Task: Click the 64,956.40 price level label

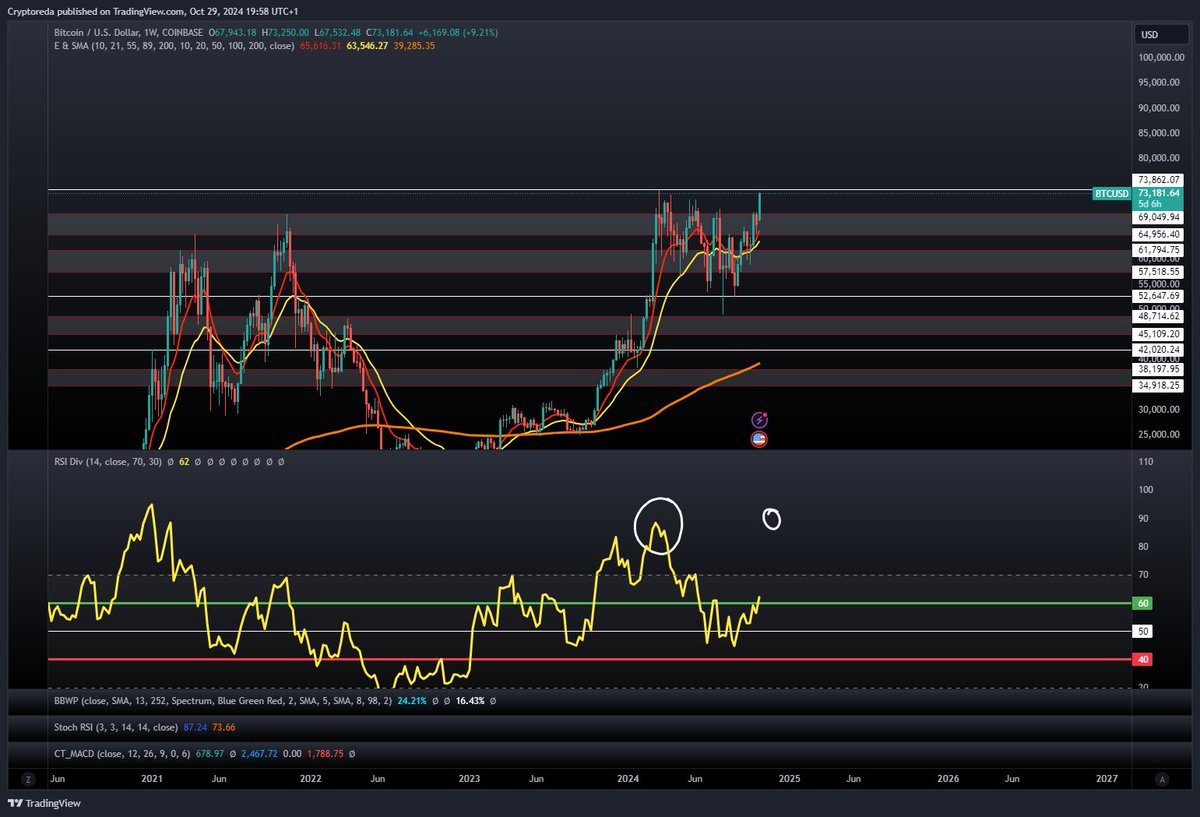Action: [1159, 234]
